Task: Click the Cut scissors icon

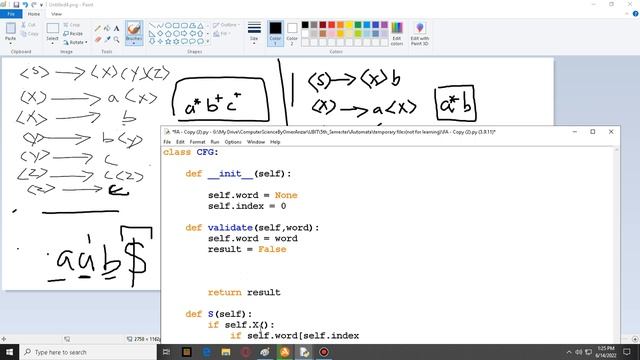Action: 24,25
